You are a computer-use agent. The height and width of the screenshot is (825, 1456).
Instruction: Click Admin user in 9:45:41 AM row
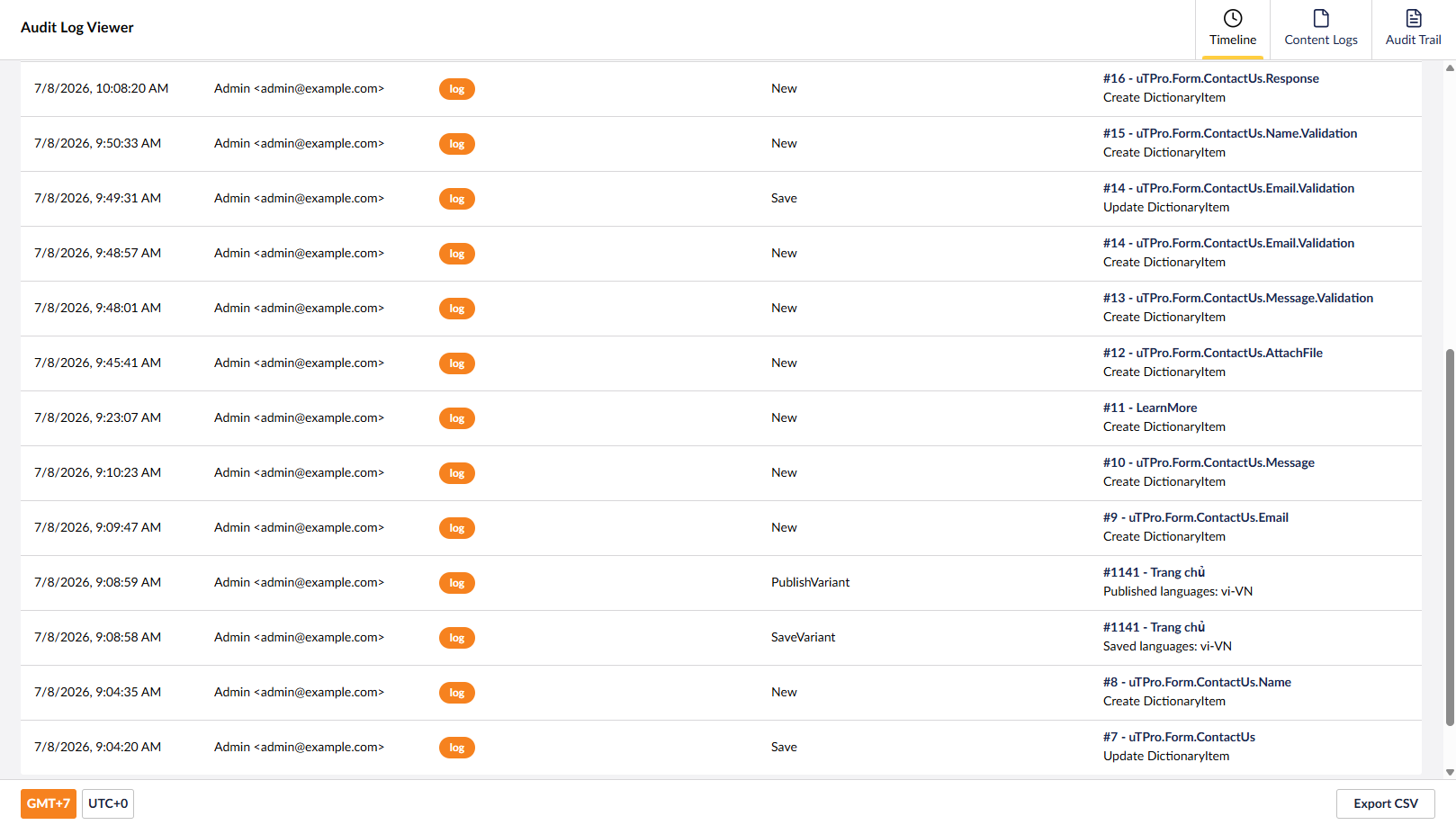point(299,363)
